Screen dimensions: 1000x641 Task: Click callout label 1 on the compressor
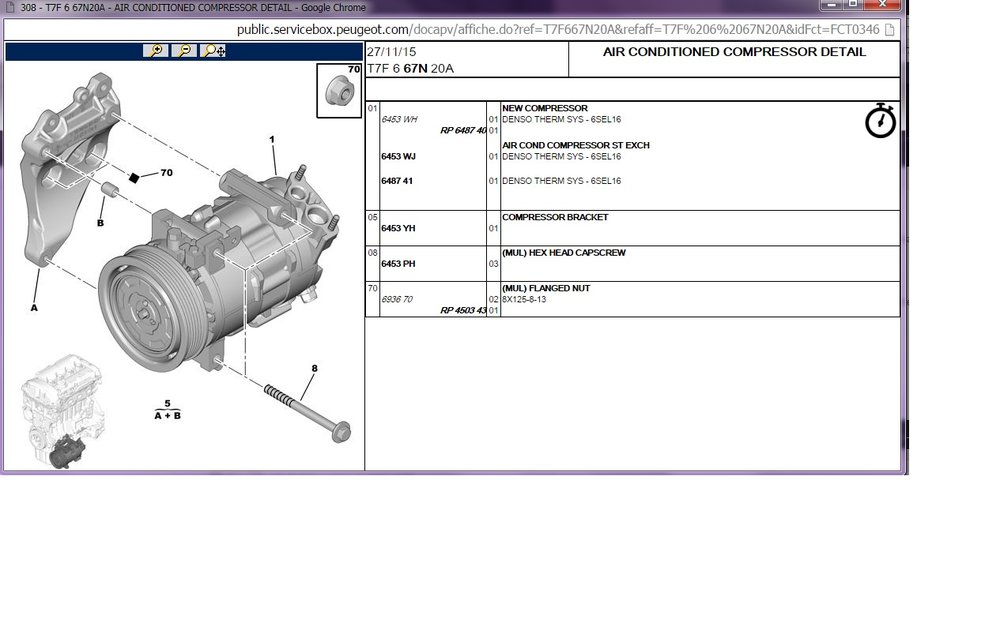coord(272,139)
